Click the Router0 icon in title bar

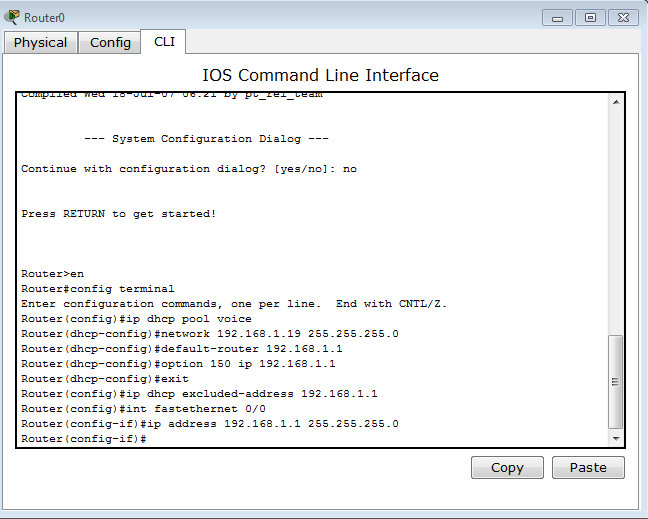click(12, 17)
